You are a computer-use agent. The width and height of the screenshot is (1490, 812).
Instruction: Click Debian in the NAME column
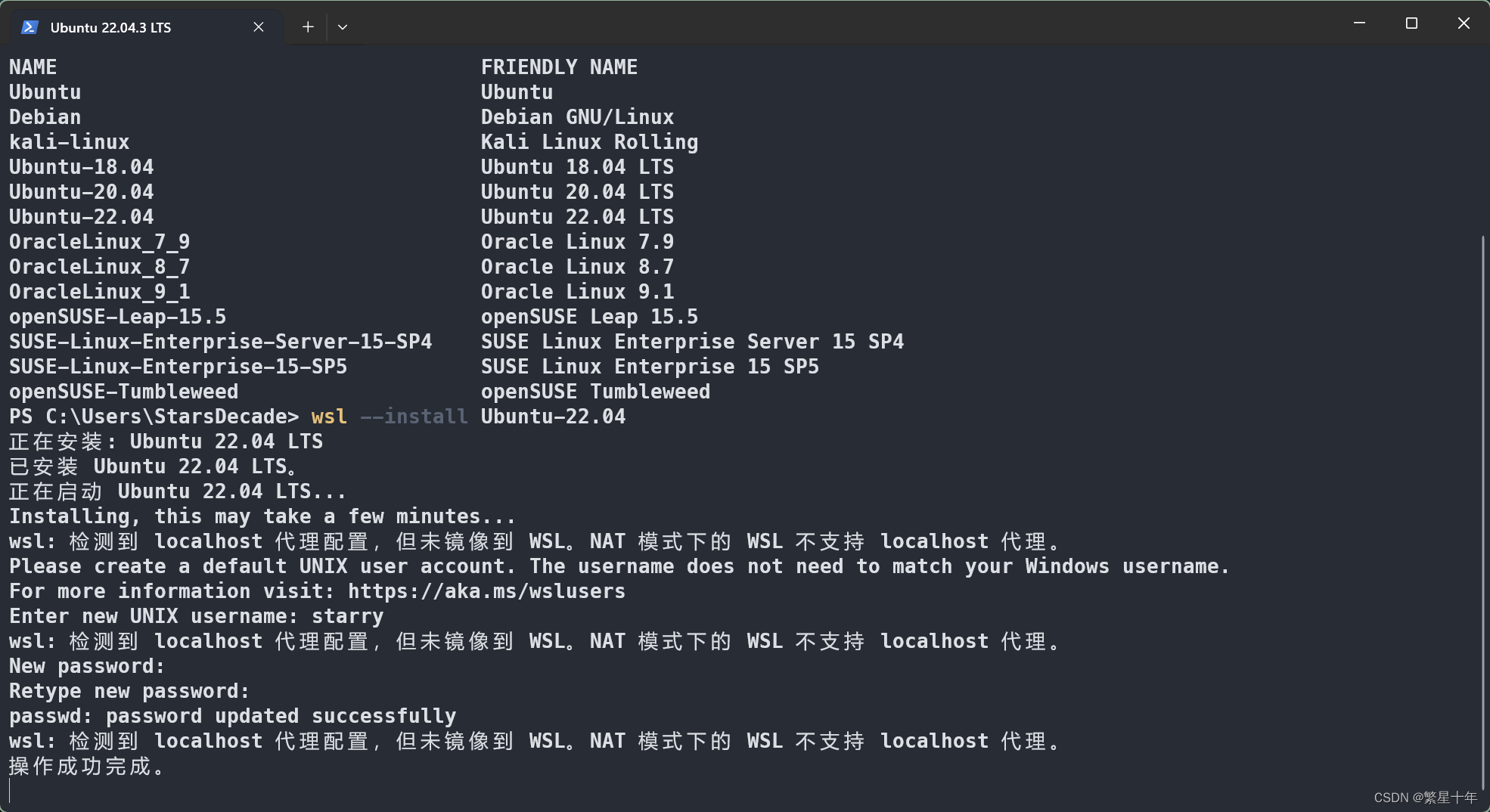coord(45,117)
